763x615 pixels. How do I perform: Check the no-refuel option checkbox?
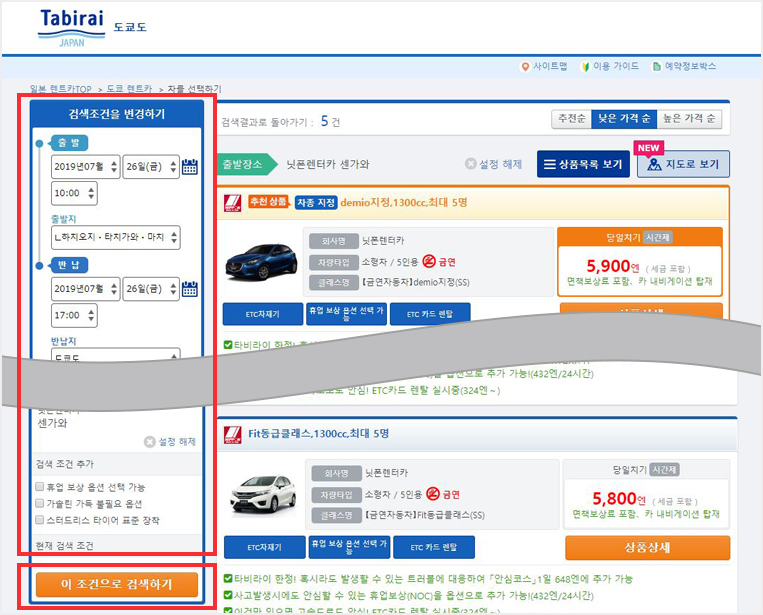click(x=40, y=504)
